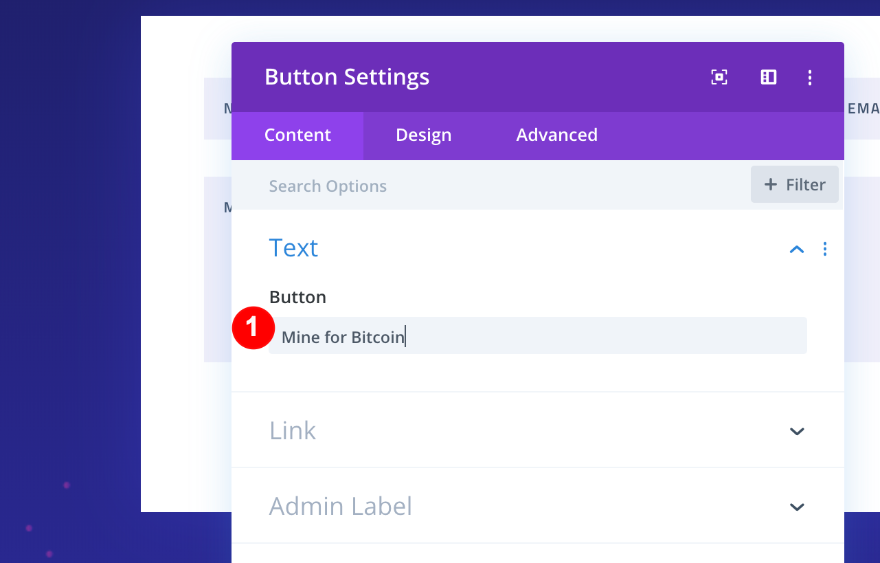Open the Advanced tab

[556, 135]
